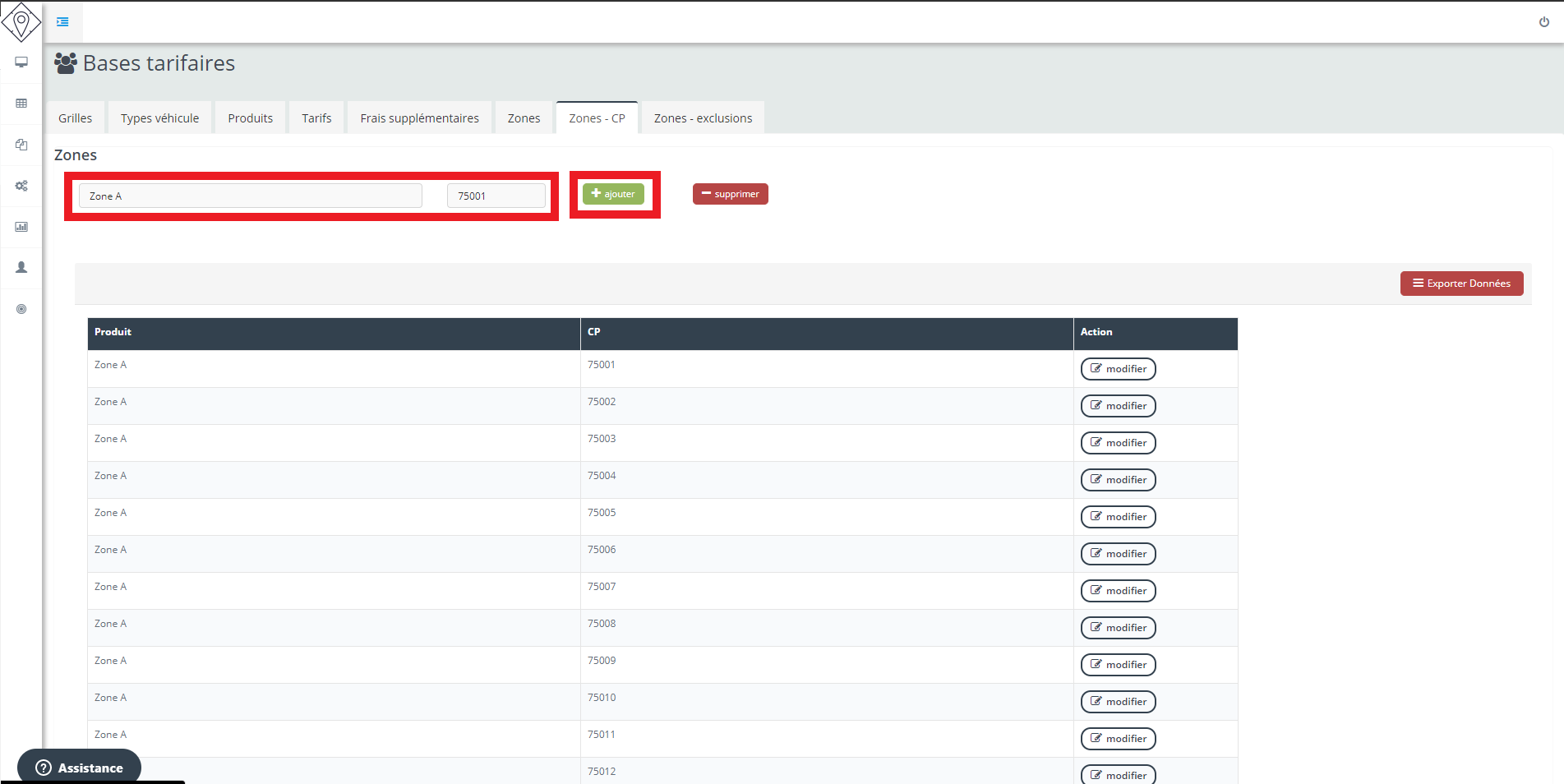Go to Frais supplémentaires tab
This screenshot has height=784, width=1564.
pyautogui.click(x=419, y=118)
